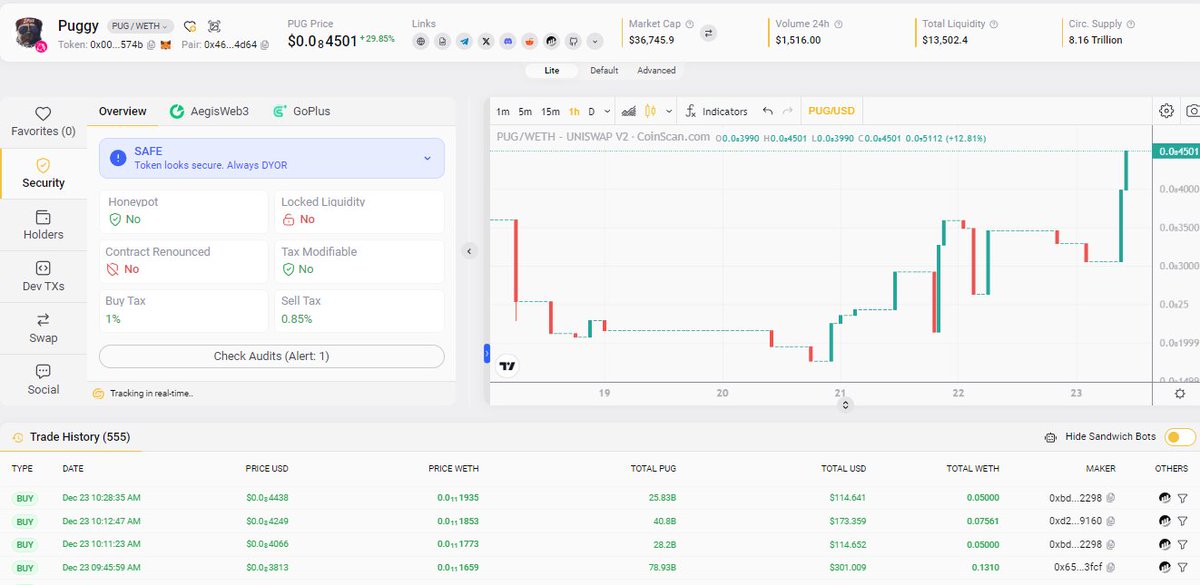Image resolution: width=1200 pixels, height=585 pixels.
Task: Open Dev TXs sidebar section
Action: click(x=43, y=277)
